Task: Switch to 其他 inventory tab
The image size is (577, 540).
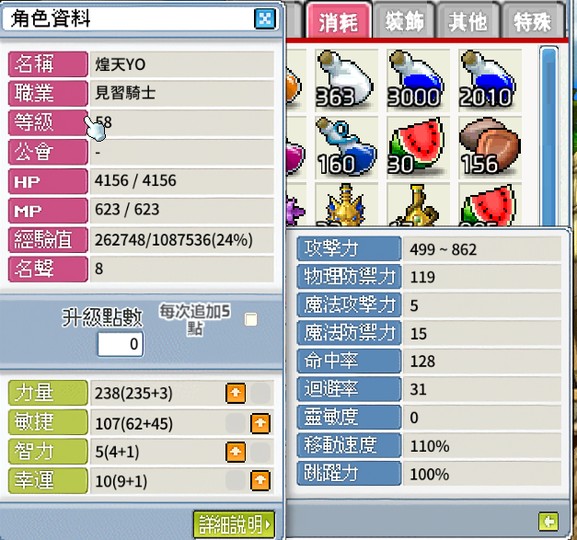Action: pos(468,21)
